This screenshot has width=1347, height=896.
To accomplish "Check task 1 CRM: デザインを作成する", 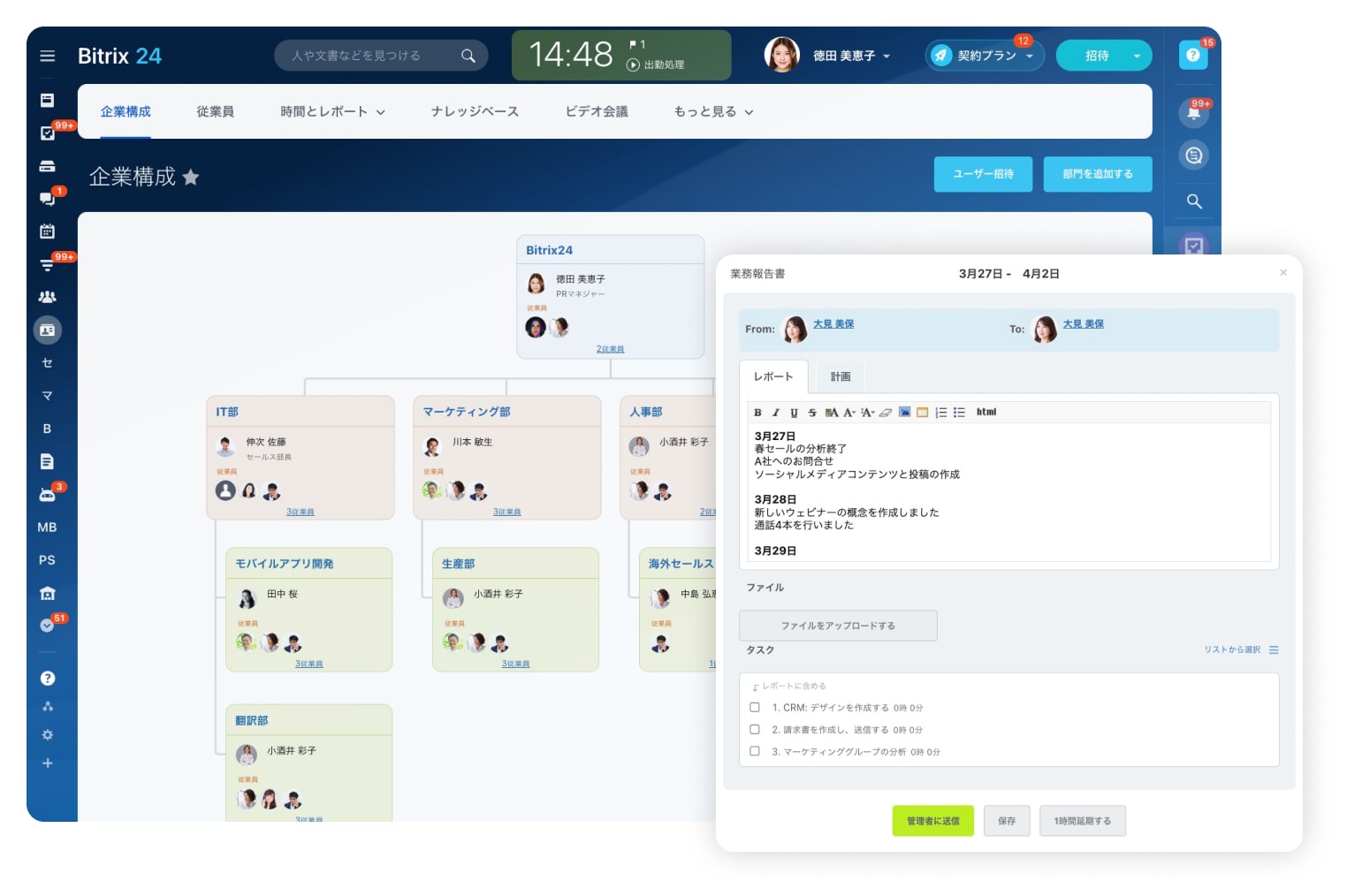I will [755, 707].
